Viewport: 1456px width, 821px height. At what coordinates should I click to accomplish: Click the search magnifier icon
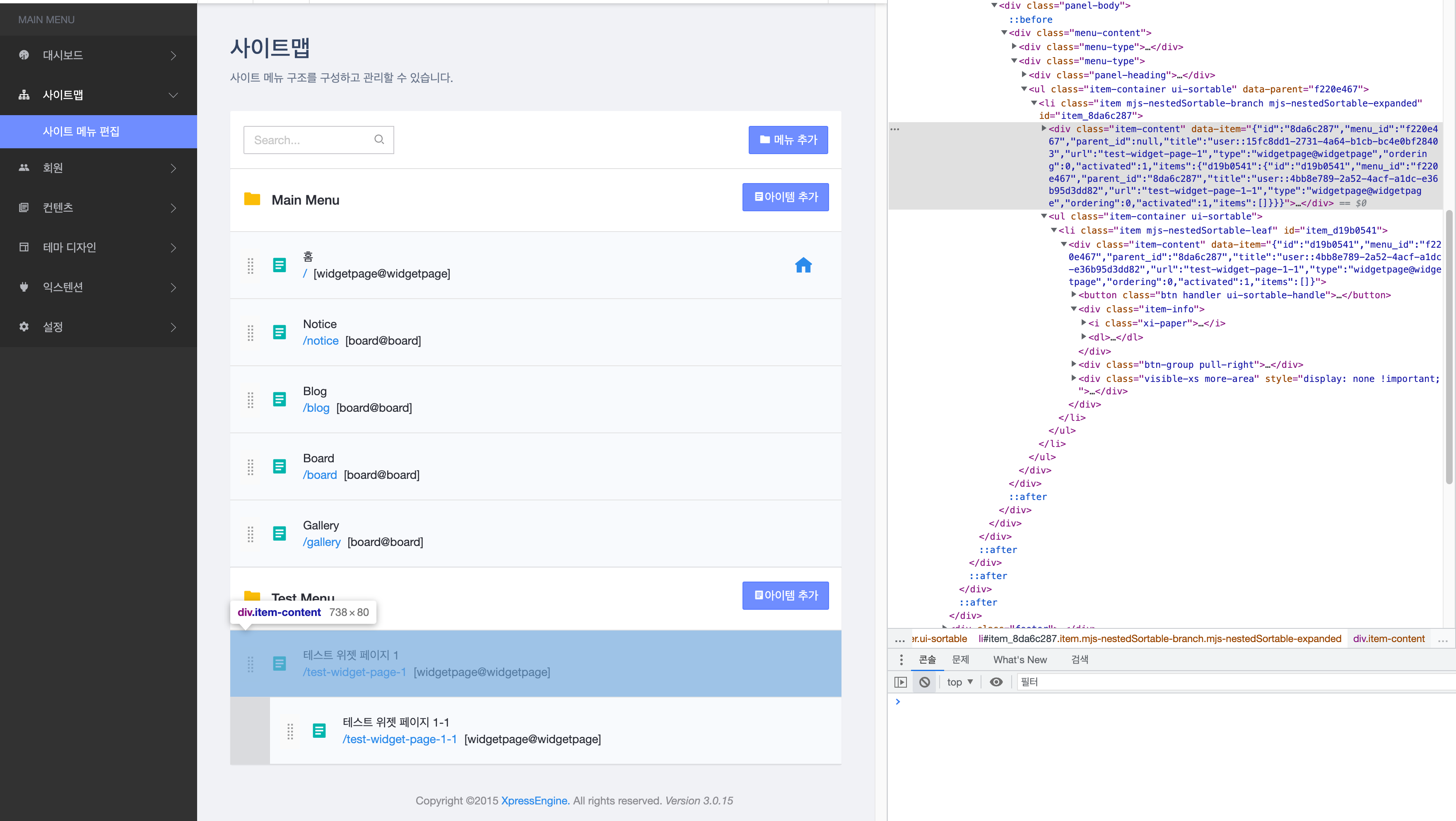coord(378,140)
